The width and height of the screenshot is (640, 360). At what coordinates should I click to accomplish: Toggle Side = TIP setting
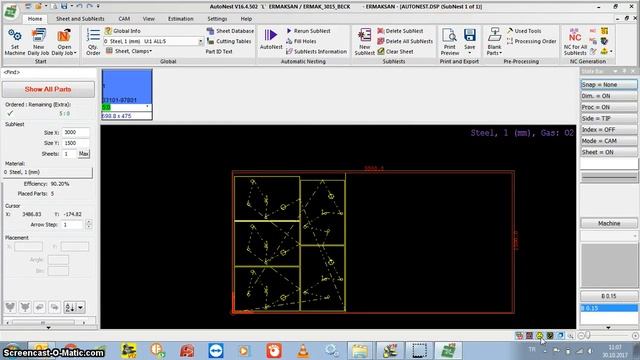coord(609,118)
